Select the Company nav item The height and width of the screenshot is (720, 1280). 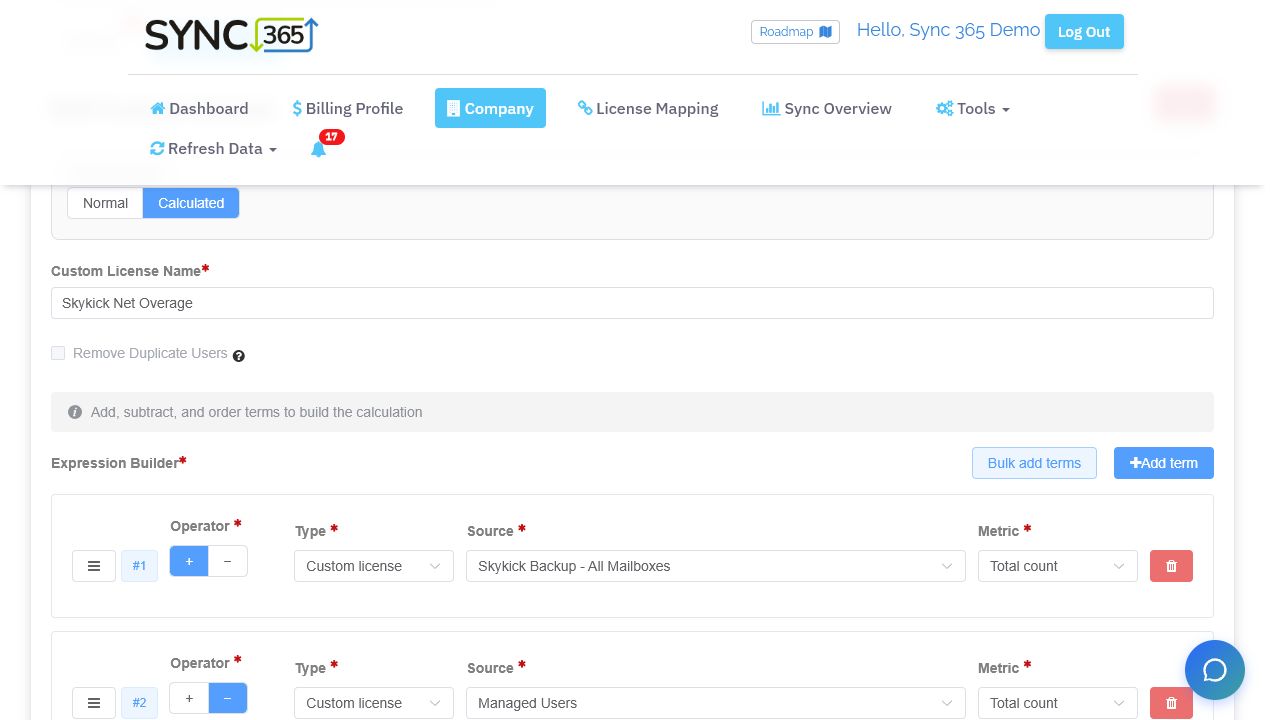[x=490, y=108]
